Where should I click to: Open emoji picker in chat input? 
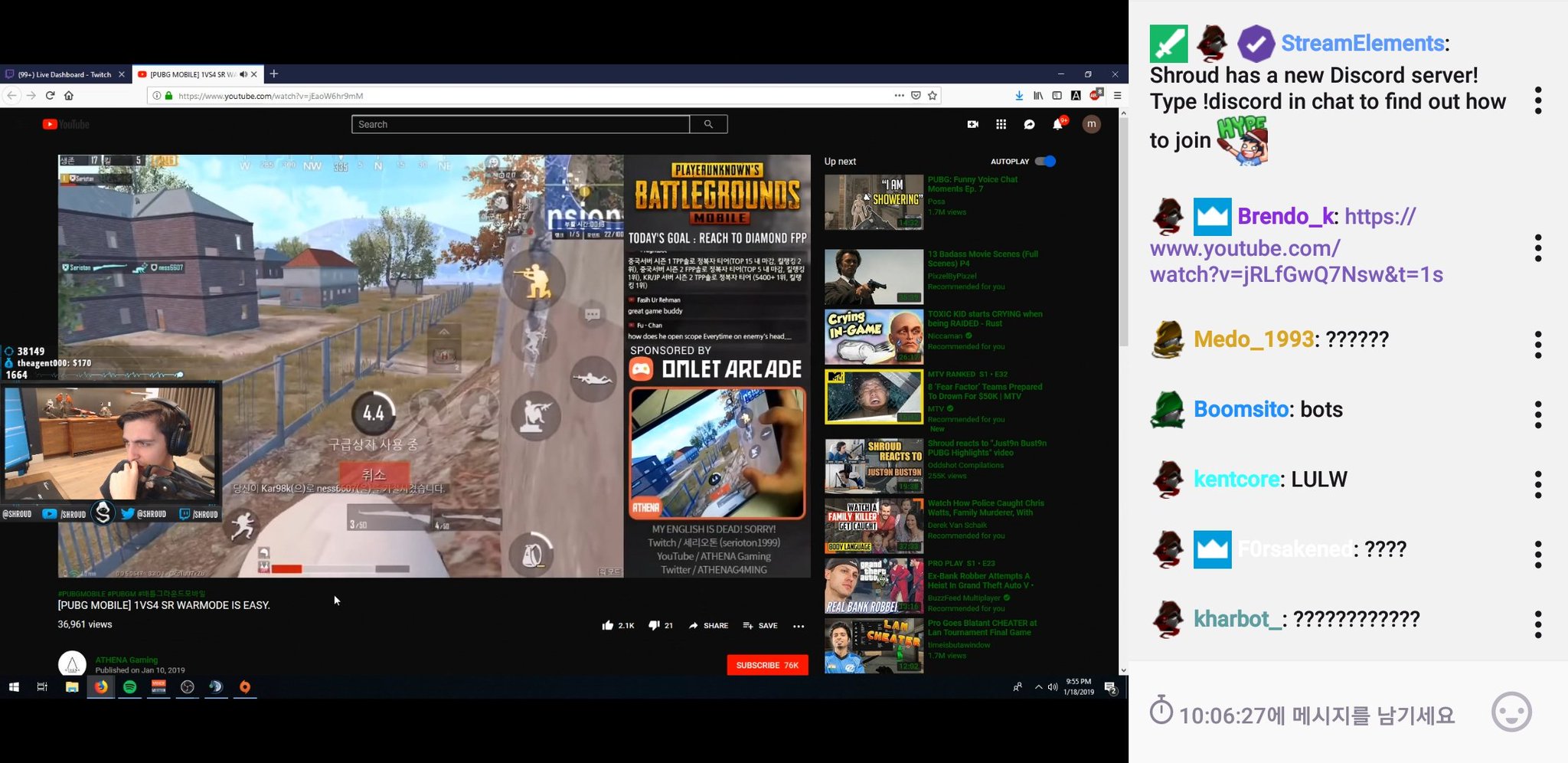[x=1511, y=712]
